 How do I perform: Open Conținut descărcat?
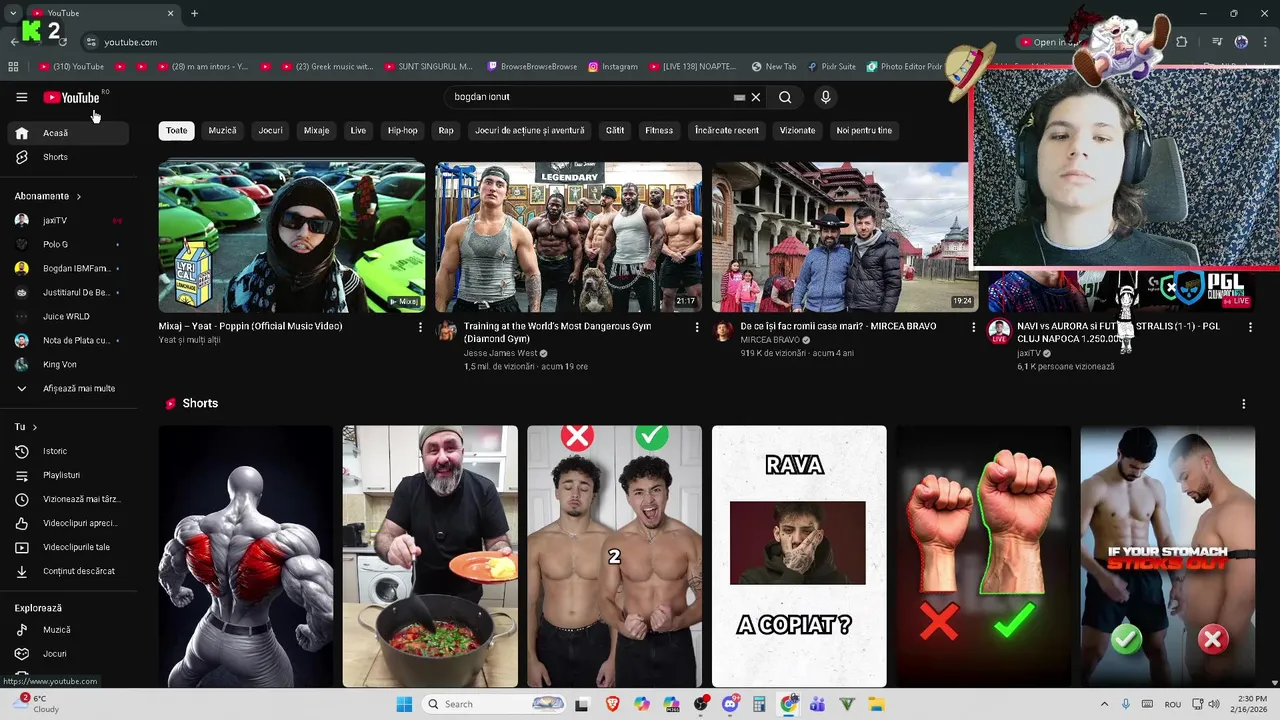coord(68,571)
